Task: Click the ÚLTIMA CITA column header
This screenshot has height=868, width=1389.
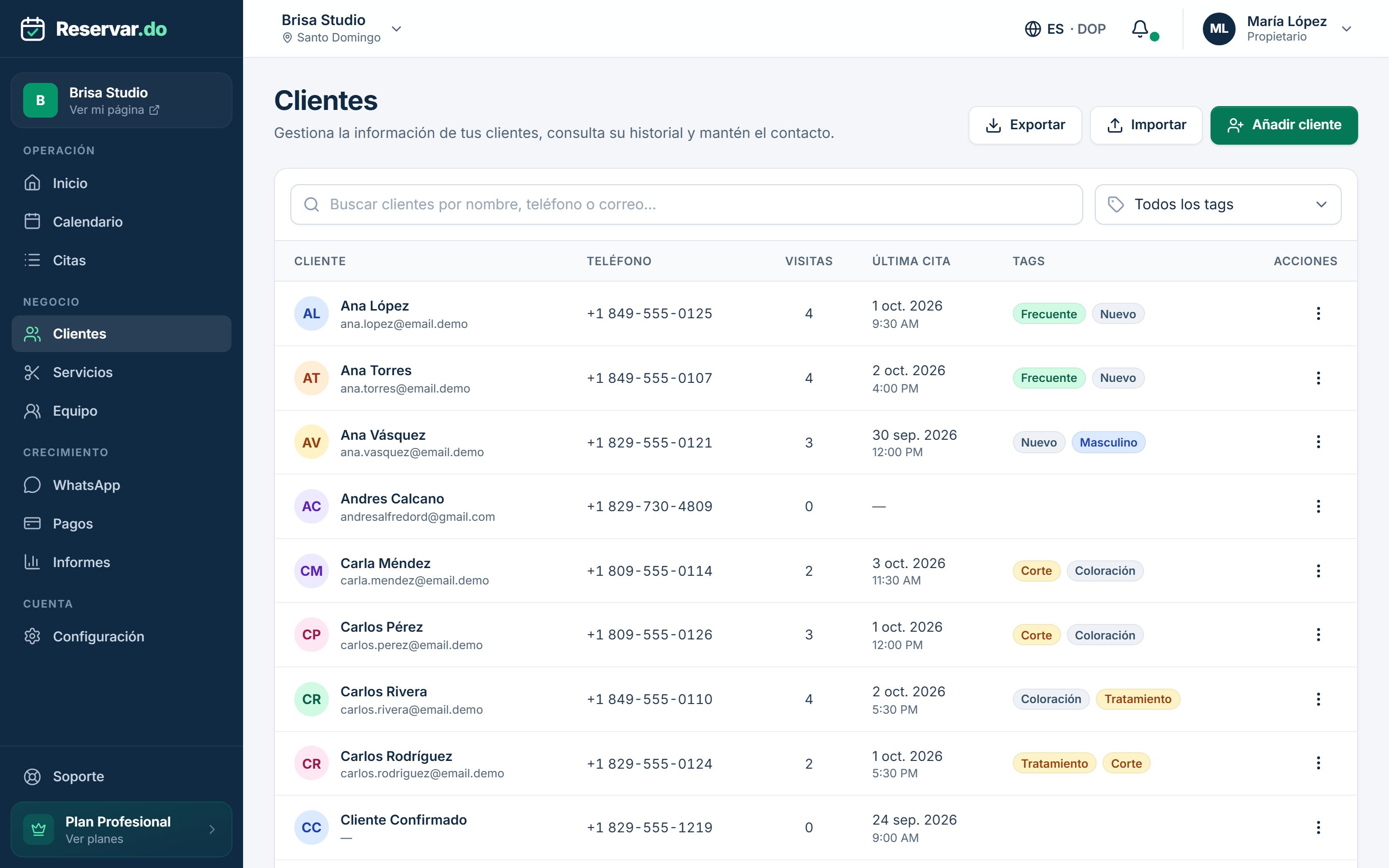Action: click(911, 261)
